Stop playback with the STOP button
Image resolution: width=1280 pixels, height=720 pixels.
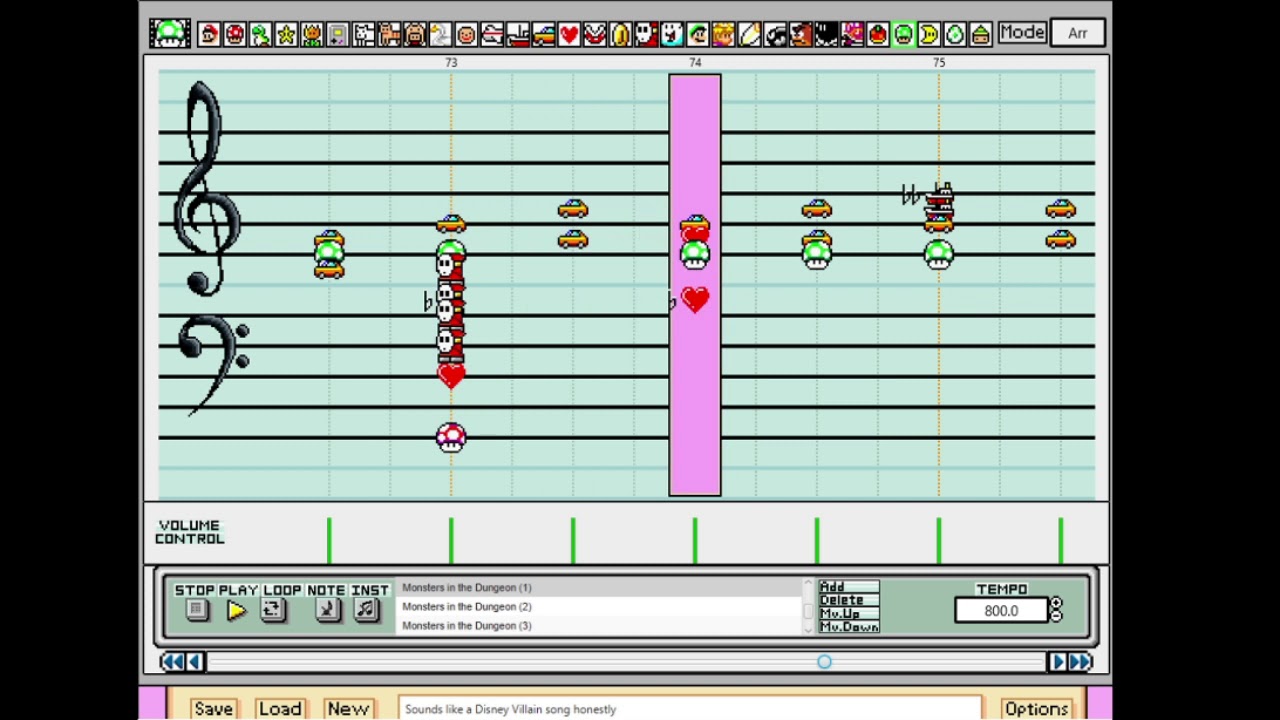[x=196, y=610]
